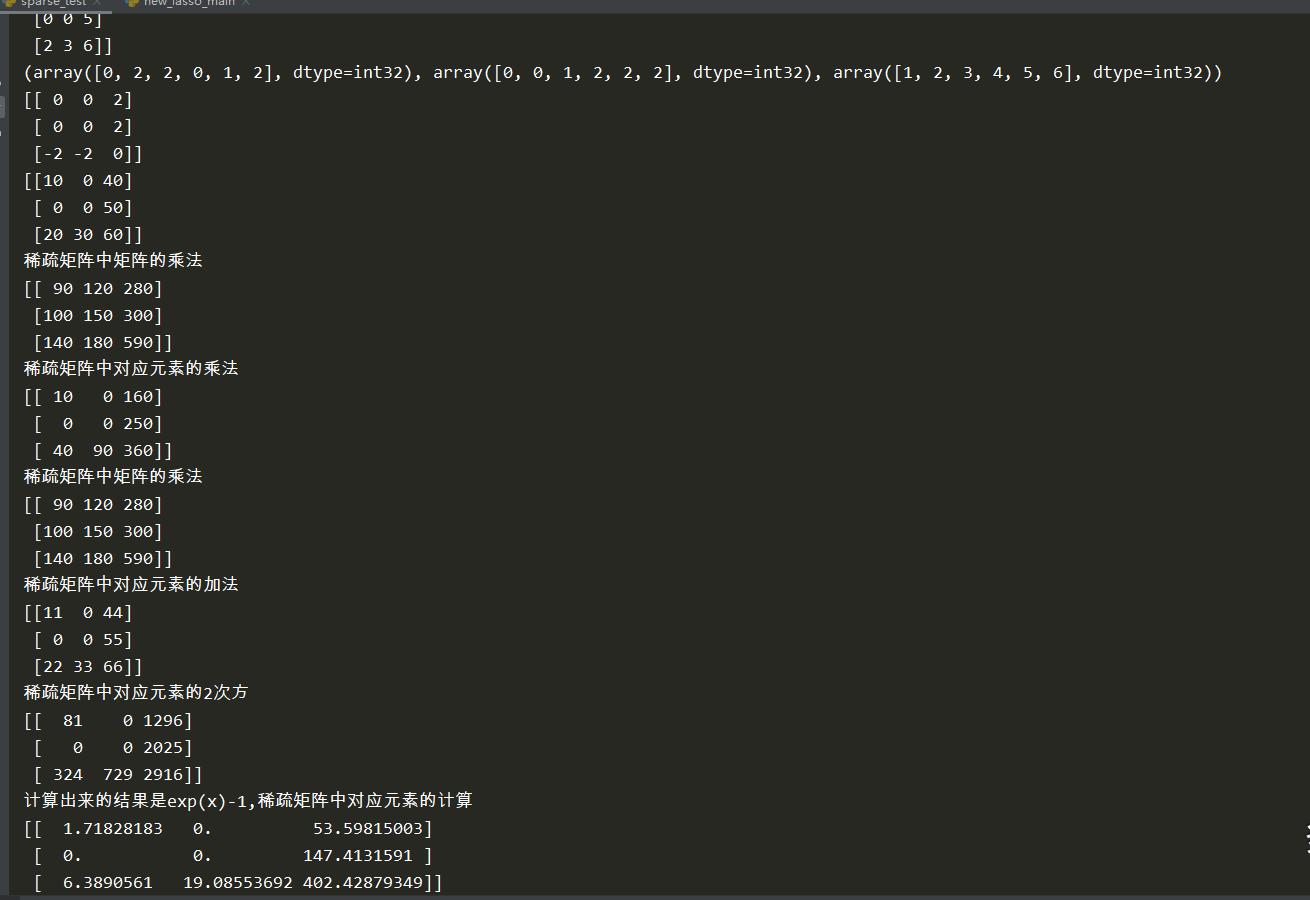Click the highlighted left gutter toolbar button
1310x900 pixels.
[x=2, y=105]
